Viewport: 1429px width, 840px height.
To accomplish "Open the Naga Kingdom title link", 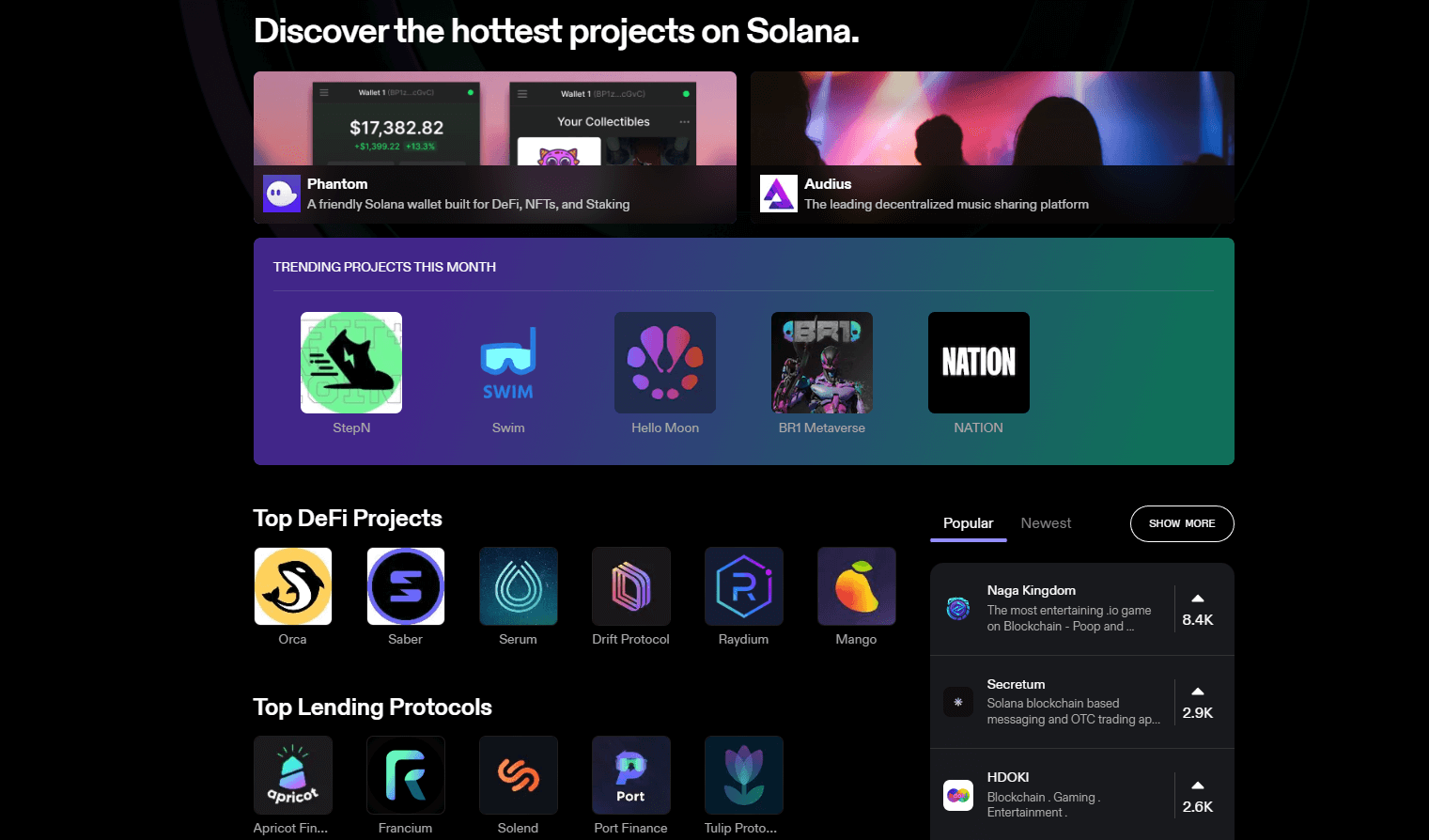I will pos(1032,590).
